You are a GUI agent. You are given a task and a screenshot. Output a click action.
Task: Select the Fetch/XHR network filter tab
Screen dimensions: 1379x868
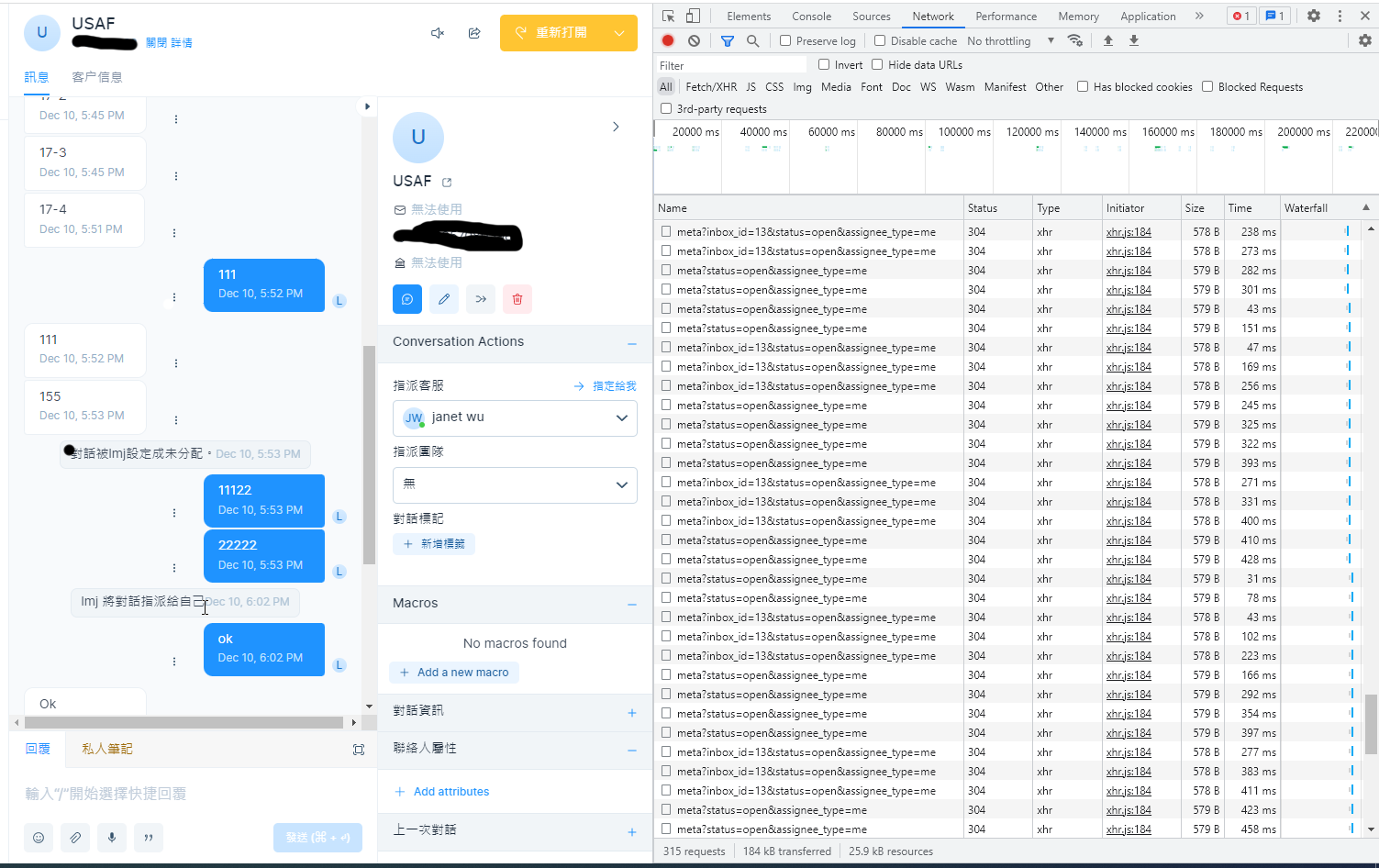click(710, 86)
